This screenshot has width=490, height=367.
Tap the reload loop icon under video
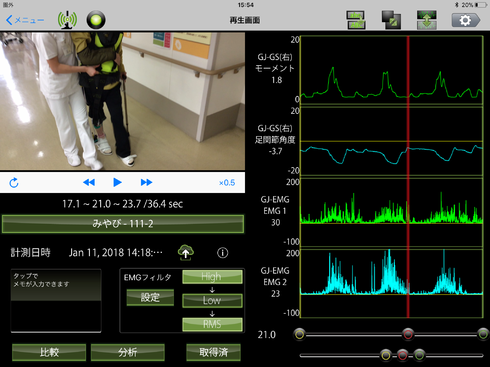[x=14, y=183]
